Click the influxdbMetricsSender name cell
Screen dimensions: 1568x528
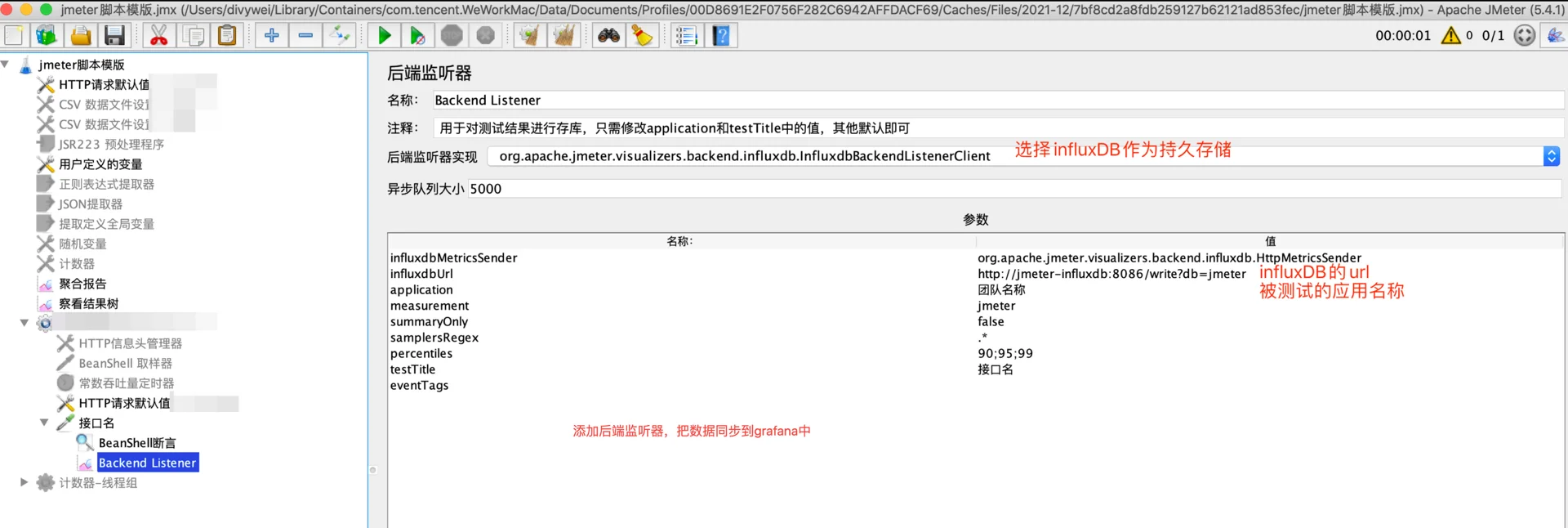[682, 257]
